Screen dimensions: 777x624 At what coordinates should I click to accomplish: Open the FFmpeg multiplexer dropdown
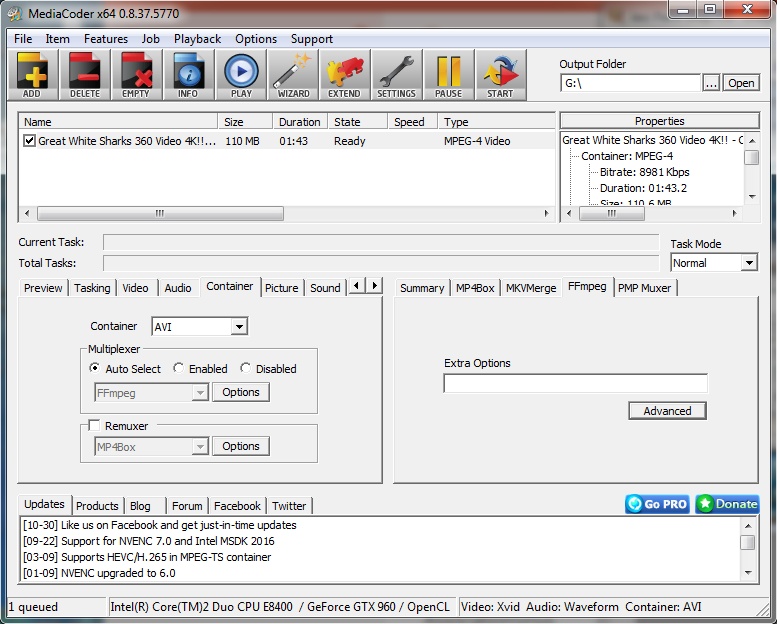click(200, 393)
